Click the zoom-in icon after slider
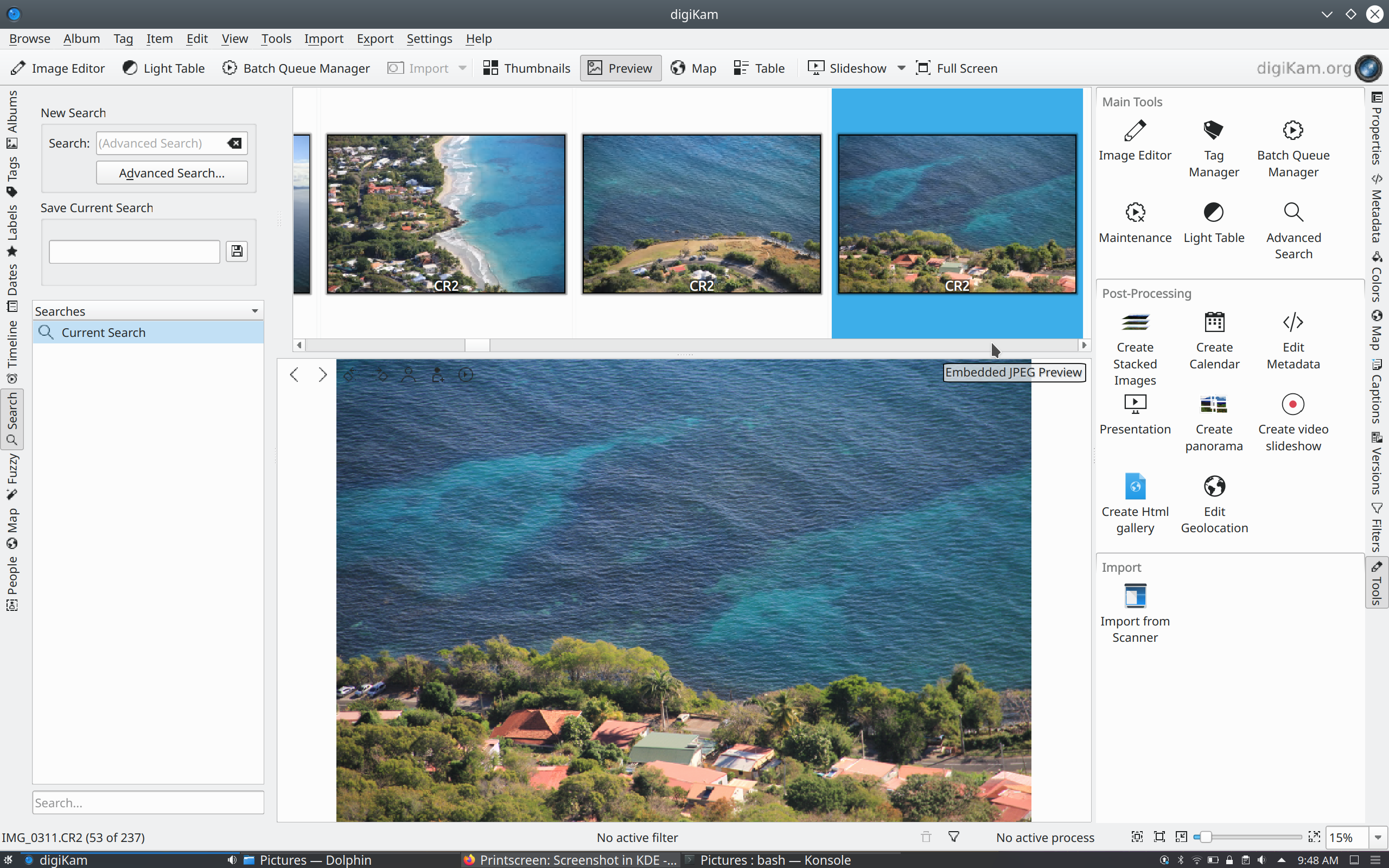Viewport: 1389px width, 868px height. tap(1314, 837)
